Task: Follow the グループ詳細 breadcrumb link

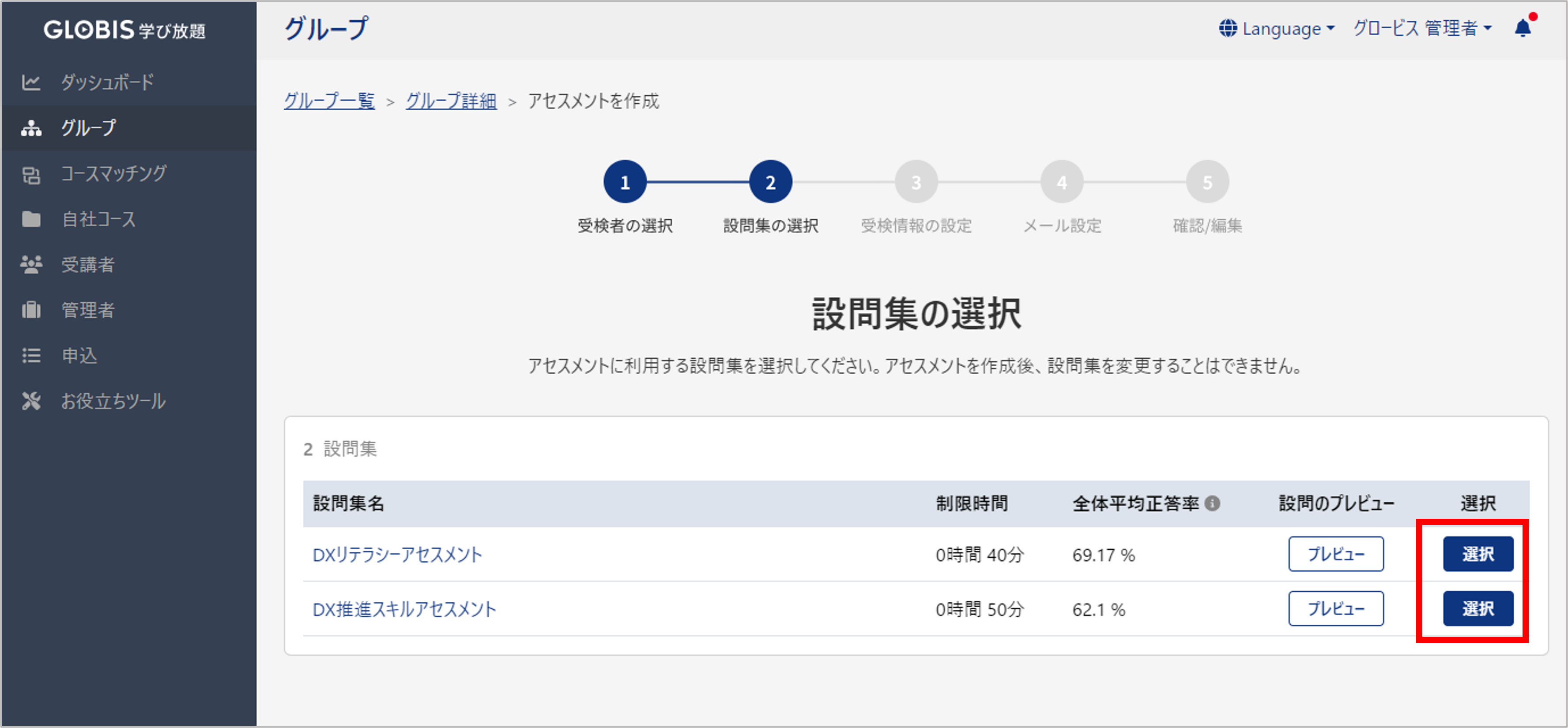Action: pos(451,101)
